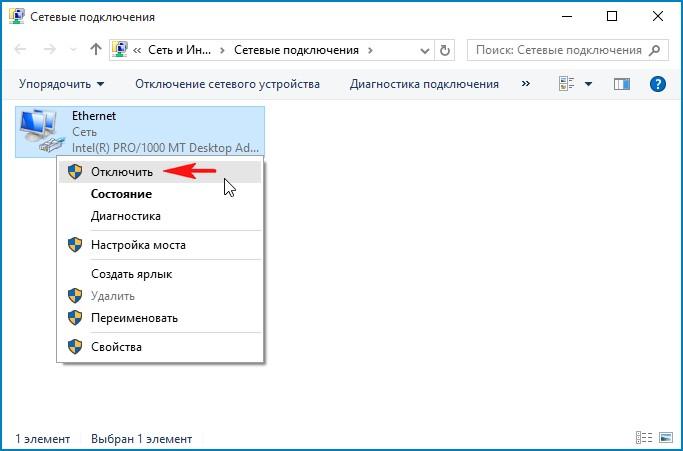
Task: Click the address bar network icon
Action: (x=120, y=50)
